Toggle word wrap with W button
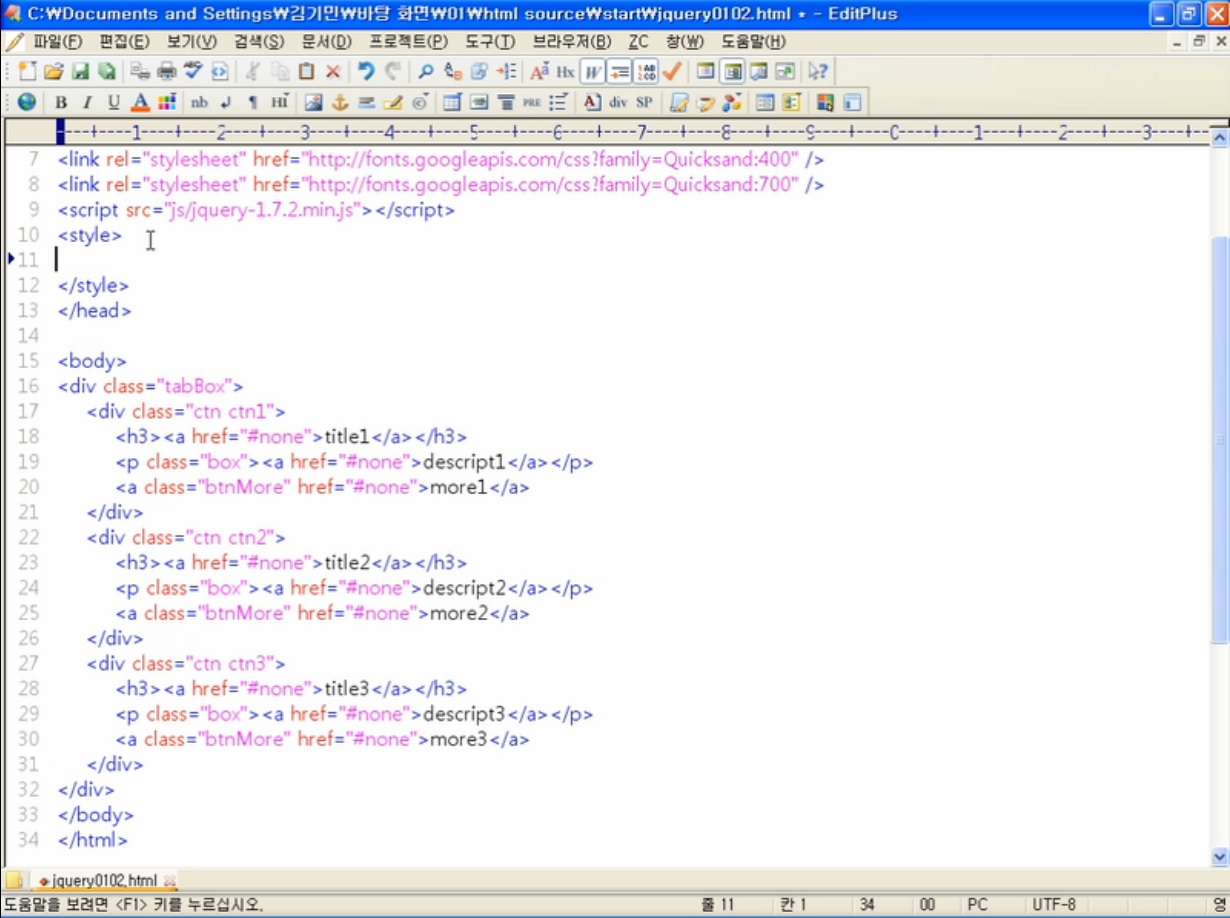The image size is (1230, 918). pos(593,71)
